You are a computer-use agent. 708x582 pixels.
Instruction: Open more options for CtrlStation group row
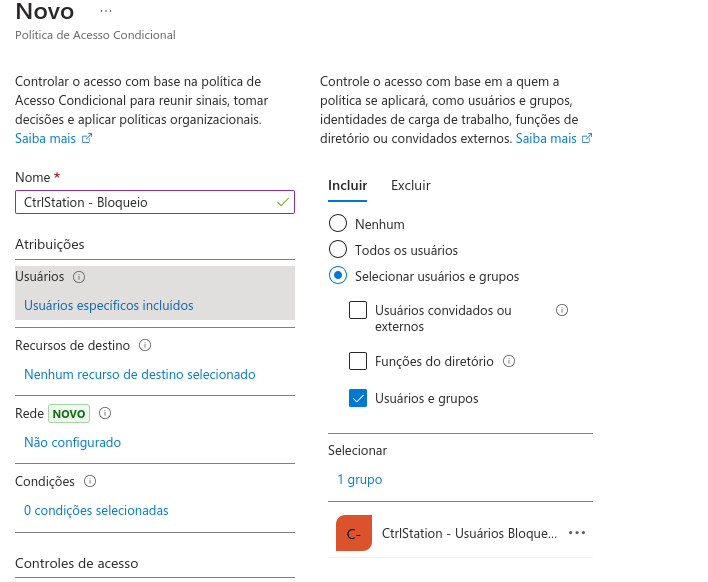(577, 533)
